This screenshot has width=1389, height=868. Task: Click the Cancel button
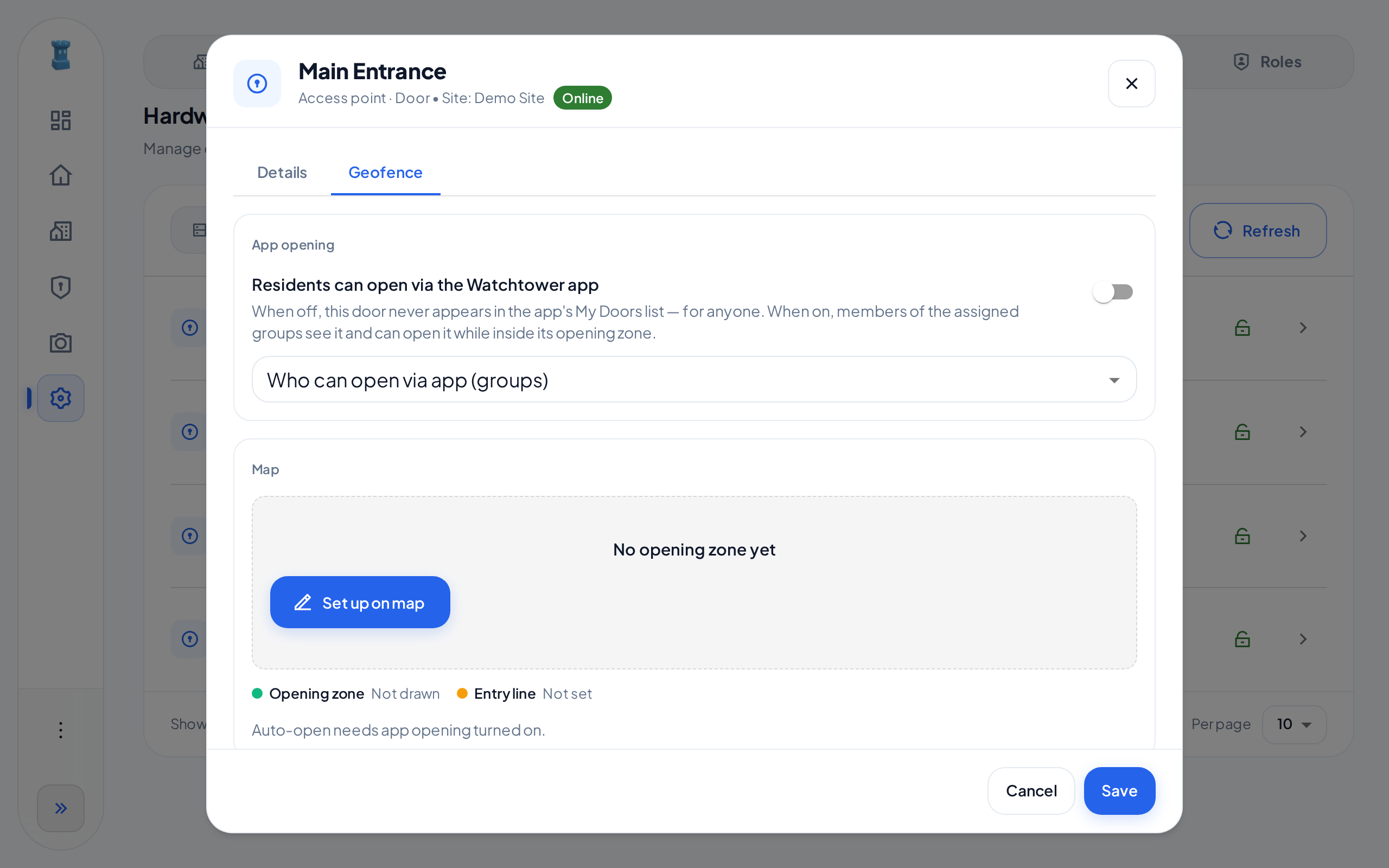1031,790
